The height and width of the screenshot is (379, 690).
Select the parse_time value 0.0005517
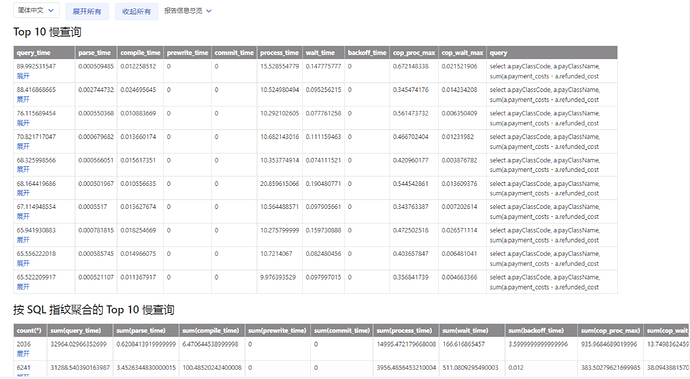pos(92,207)
